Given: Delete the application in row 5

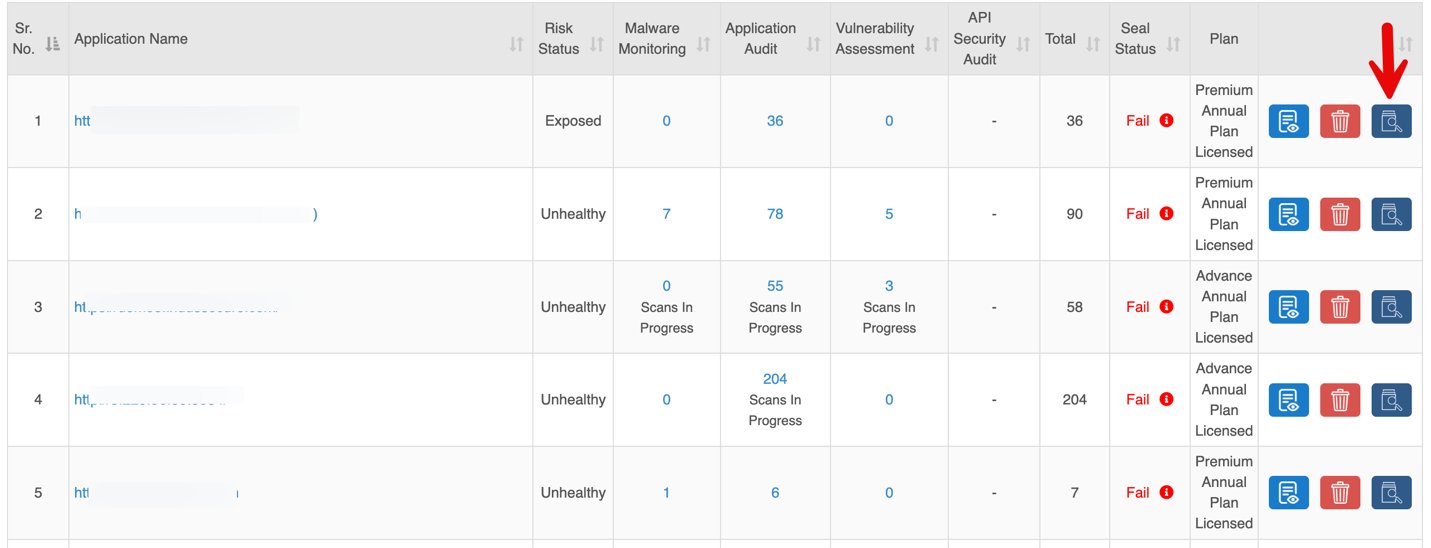Looking at the screenshot, I should pyautogui.click(x=1340, y=493).
